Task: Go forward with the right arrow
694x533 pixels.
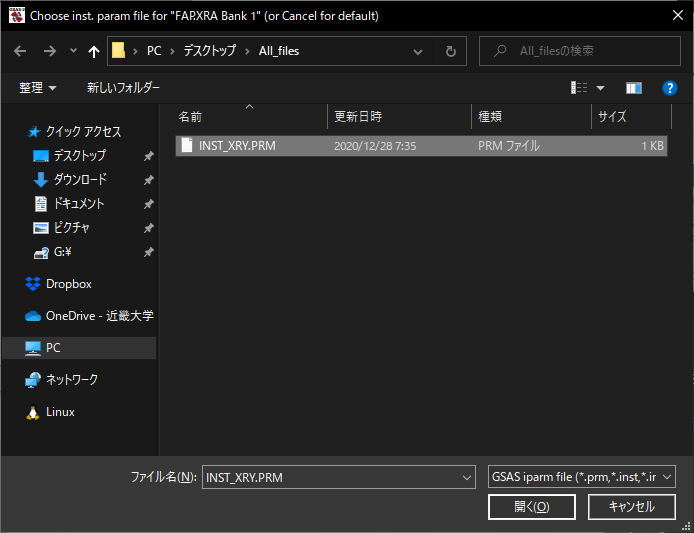Action: point(50,51)
